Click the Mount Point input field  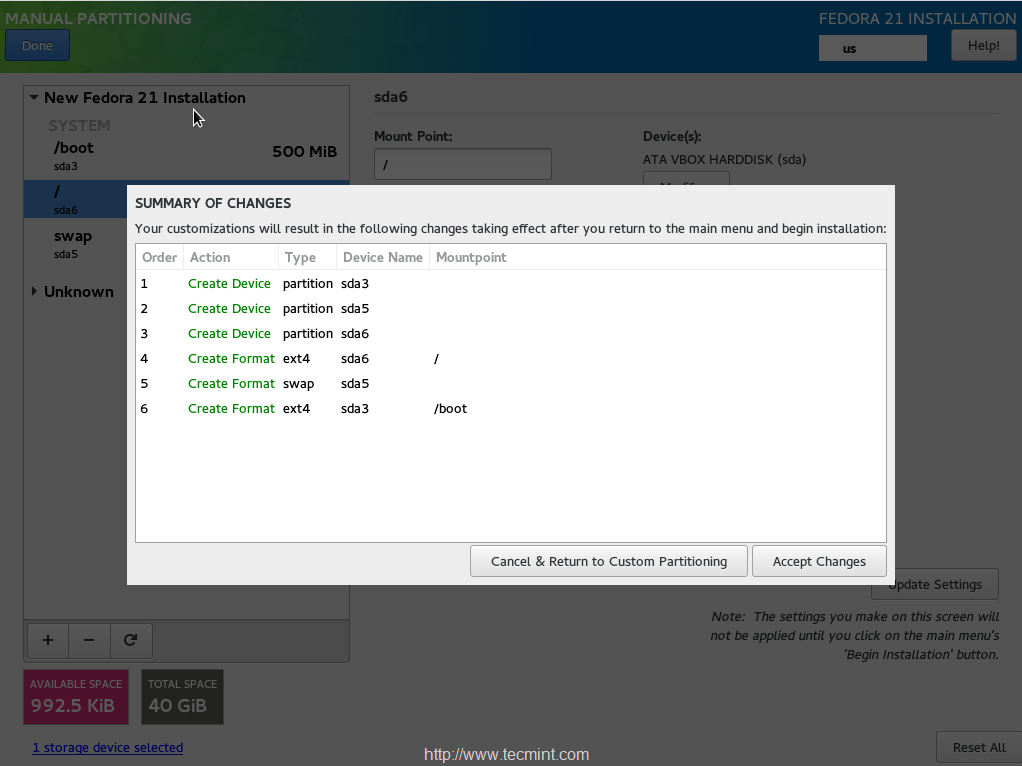pos(463,164)
